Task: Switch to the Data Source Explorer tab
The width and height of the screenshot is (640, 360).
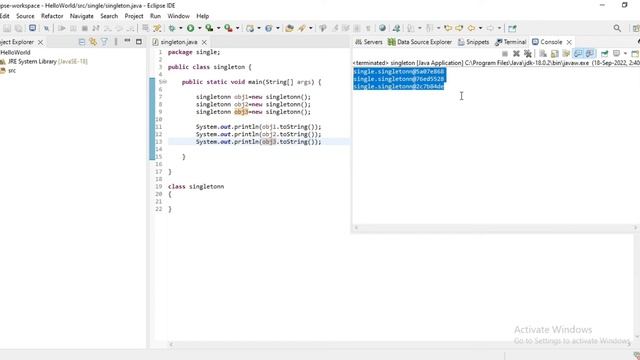Action: coord(420,42)
